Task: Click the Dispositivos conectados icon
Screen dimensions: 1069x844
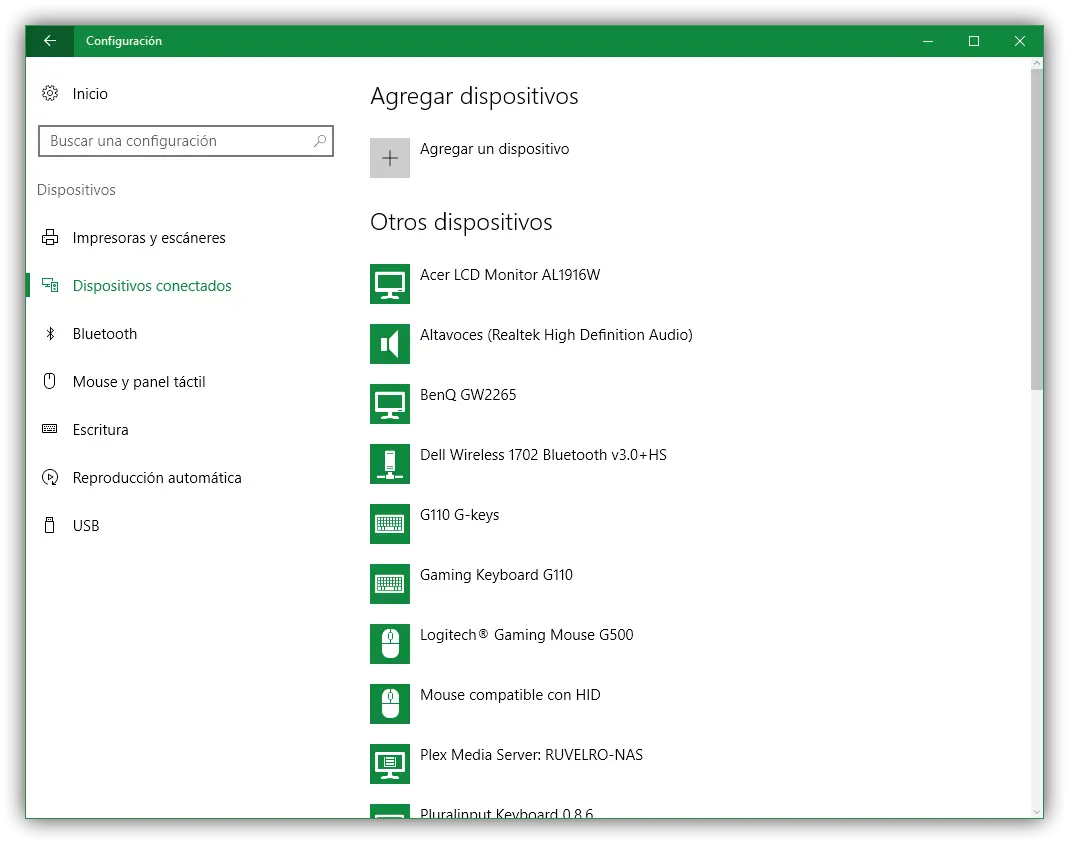Action: click(50, 285)
